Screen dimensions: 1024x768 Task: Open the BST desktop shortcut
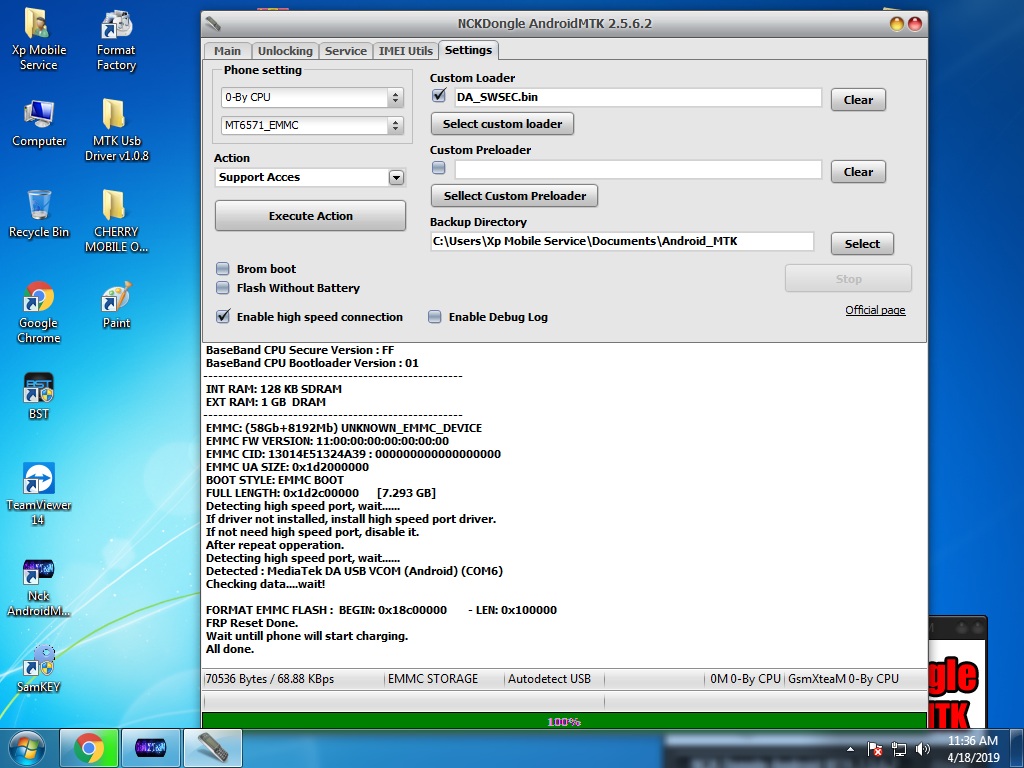point(39,395)
